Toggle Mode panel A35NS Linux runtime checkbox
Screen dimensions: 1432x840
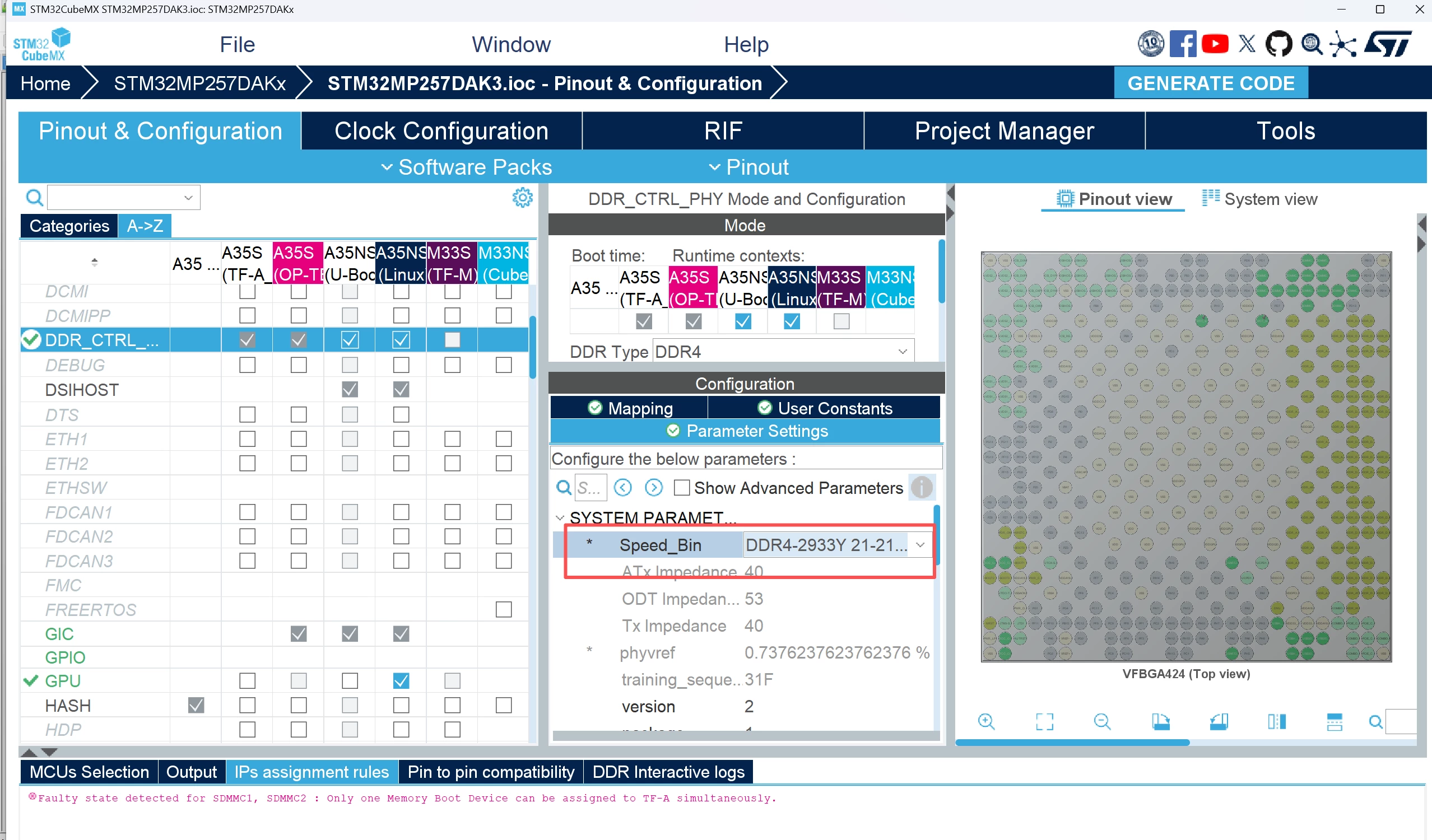point(792,321)
